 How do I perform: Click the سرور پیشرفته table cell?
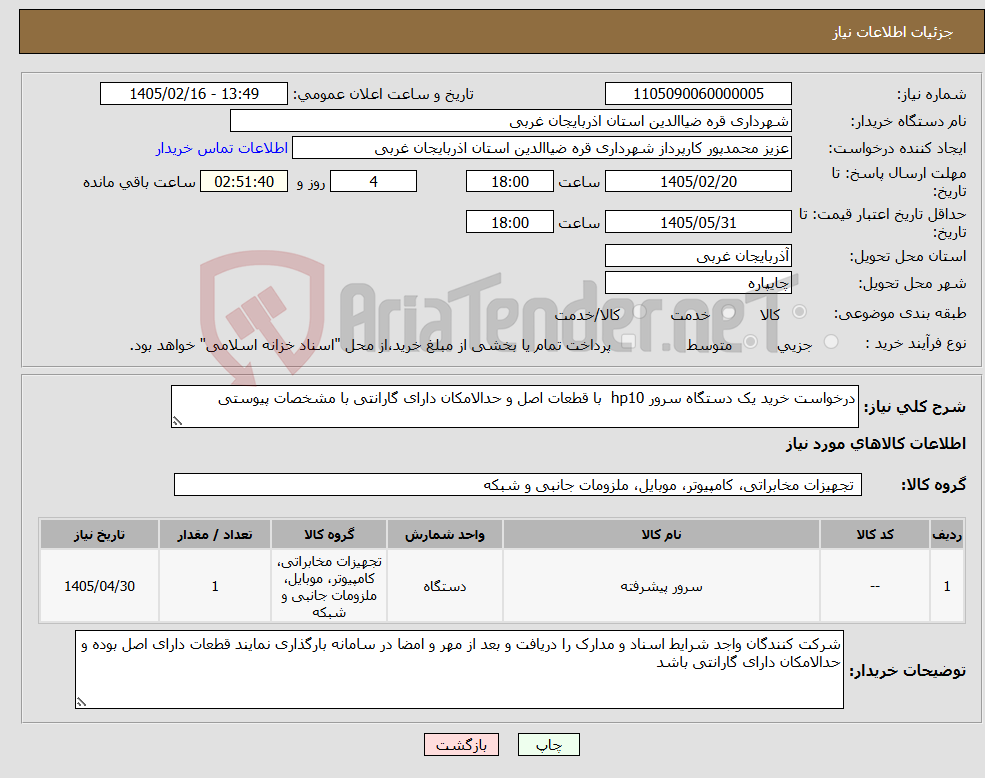click(x=661, y=586)
